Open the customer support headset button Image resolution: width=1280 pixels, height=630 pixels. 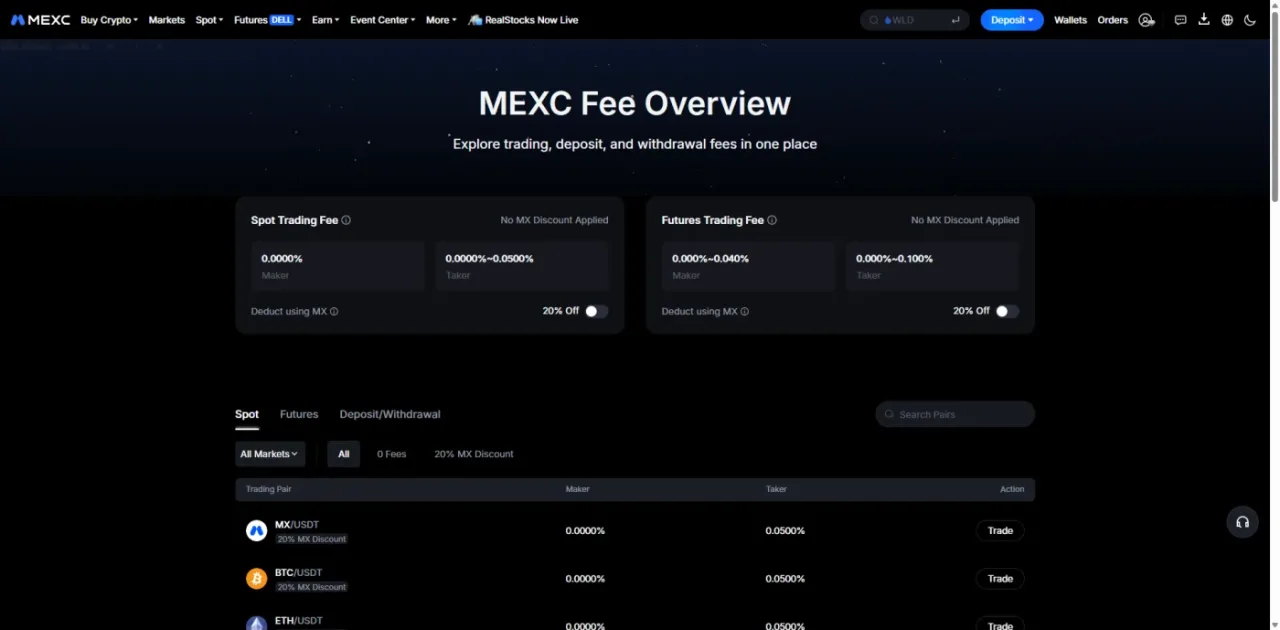pos(1242,522)
